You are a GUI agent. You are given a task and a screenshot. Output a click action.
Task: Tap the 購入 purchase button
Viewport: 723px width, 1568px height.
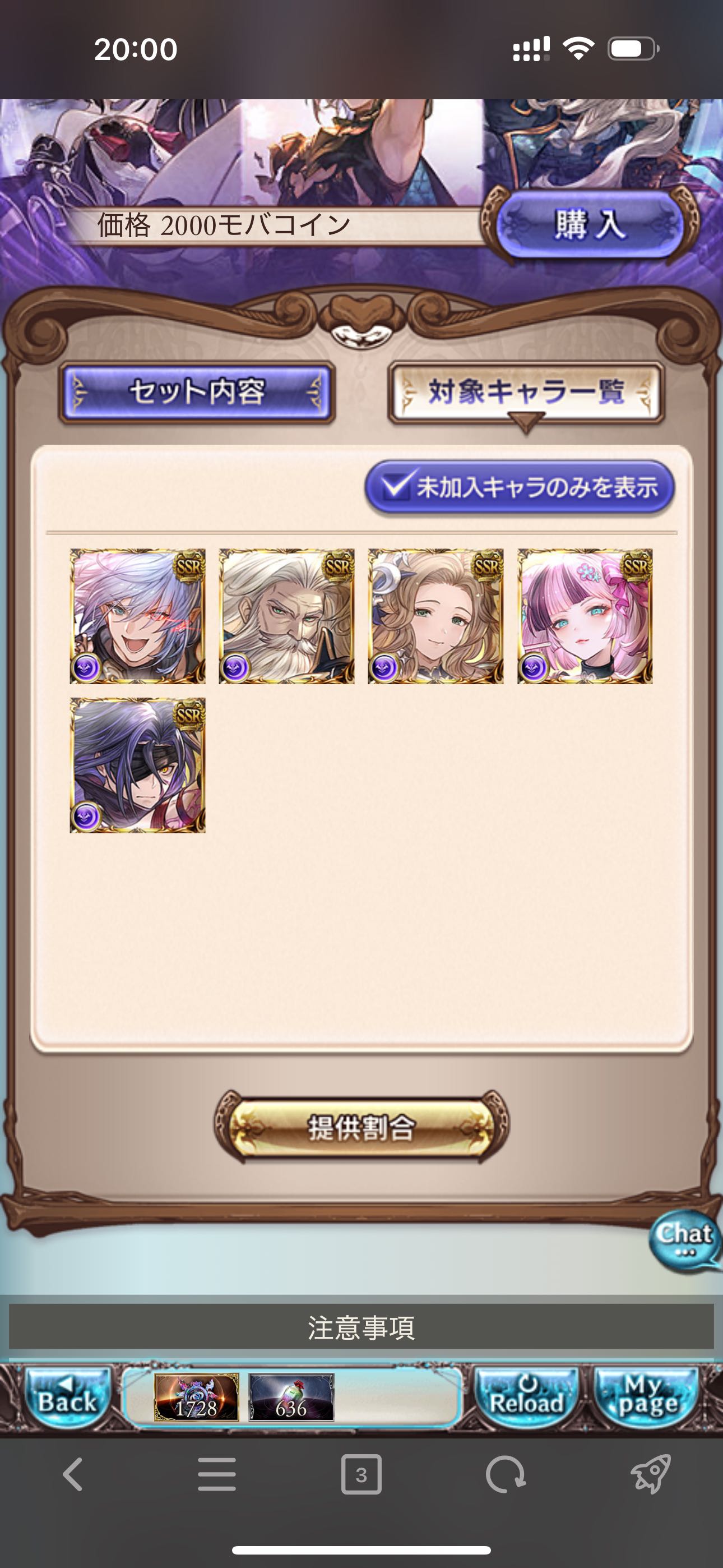(589, 225)
